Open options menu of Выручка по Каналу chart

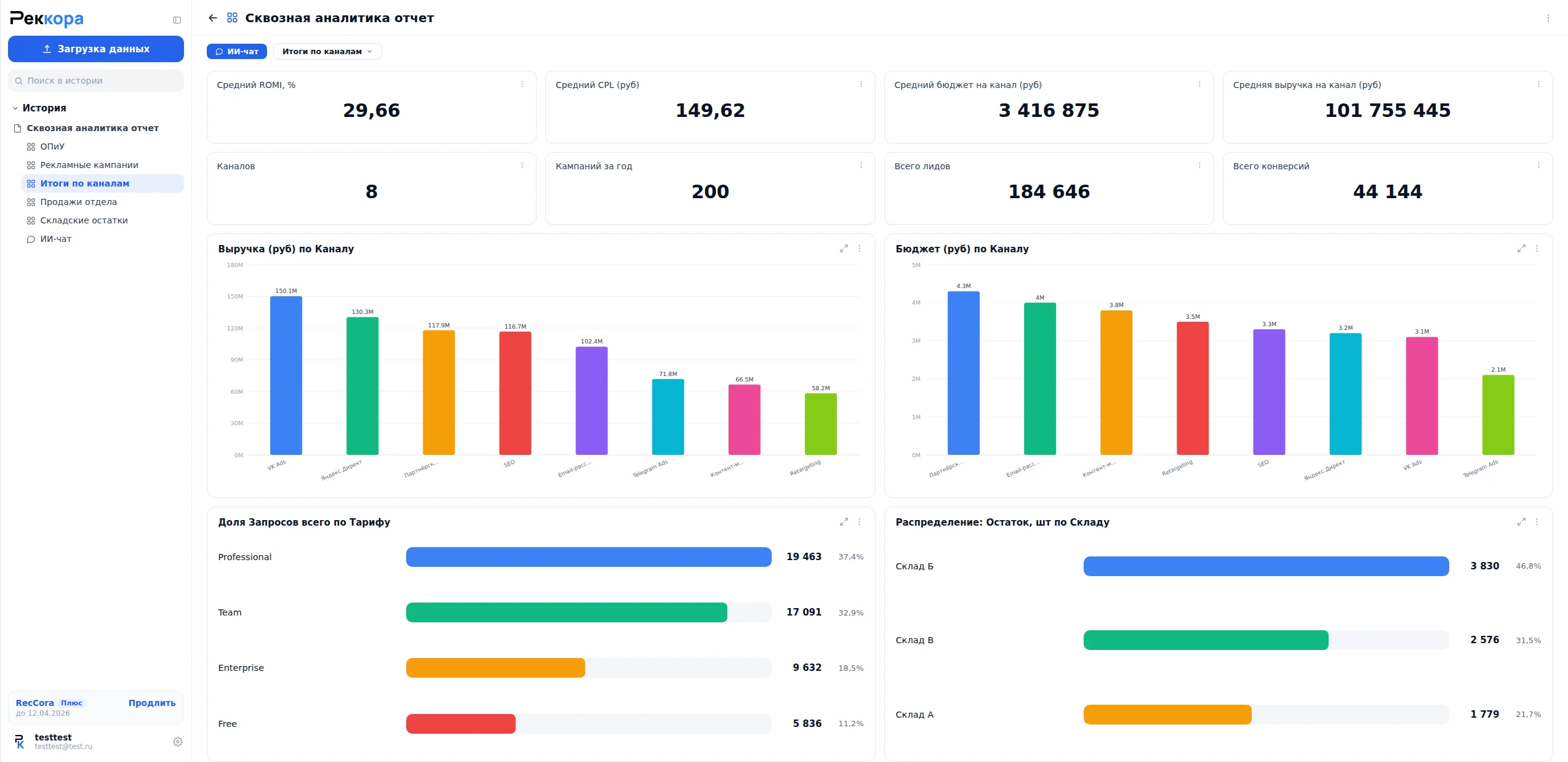coord(860,249)
